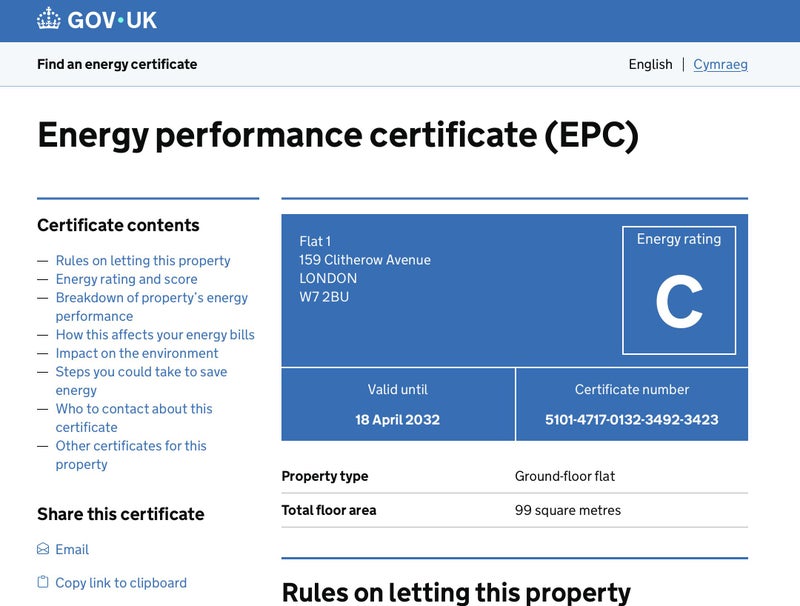
Task: Open the Find an energy certificate link
Action: (117, 64)
